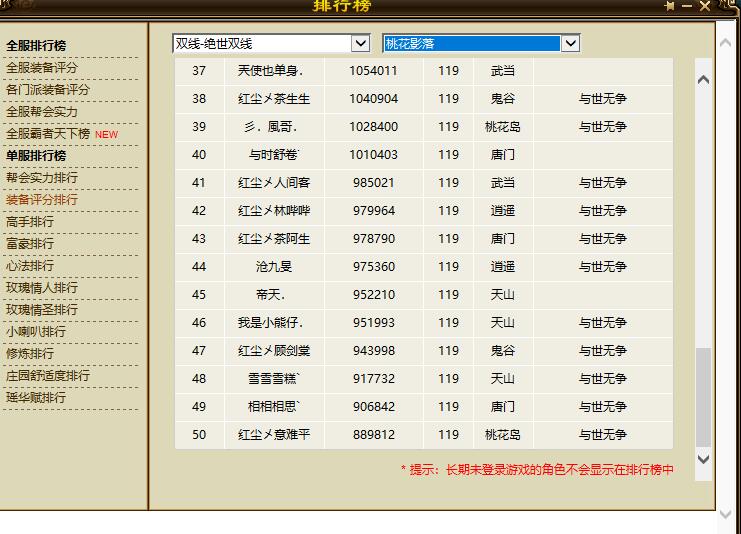
Task: Click the outer page scroll down arrow
Action: click(725, 514)
